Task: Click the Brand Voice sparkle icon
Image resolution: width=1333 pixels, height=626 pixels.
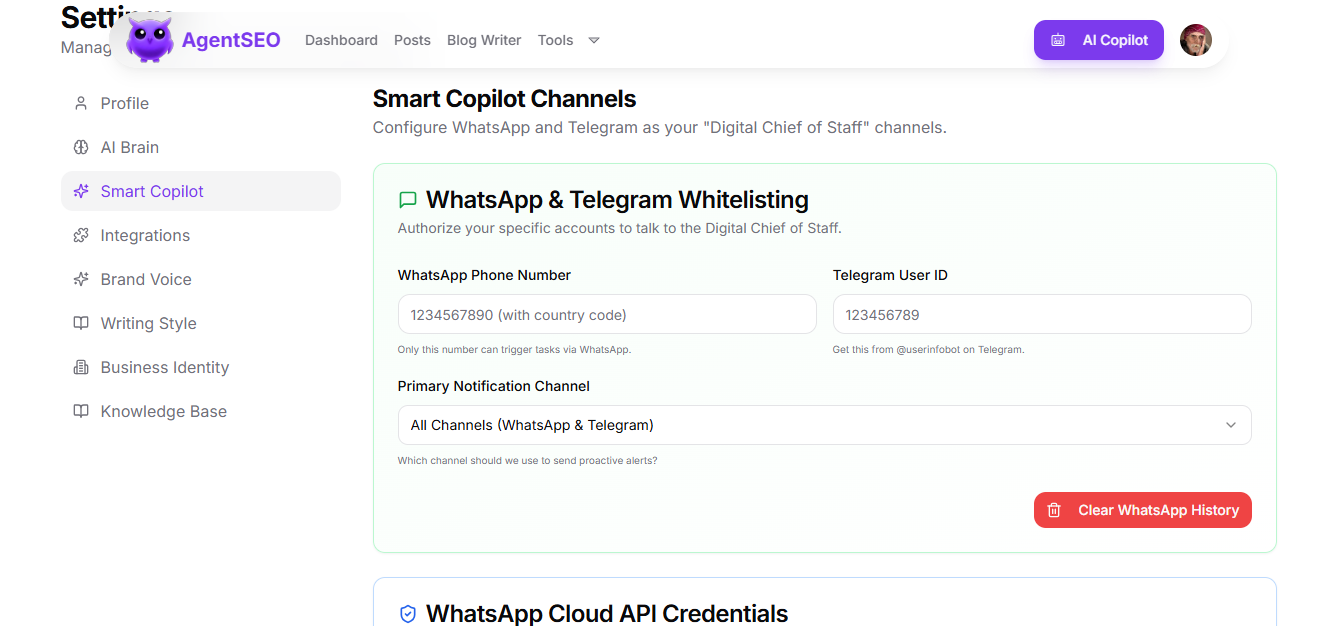Action: coord(81,279)
